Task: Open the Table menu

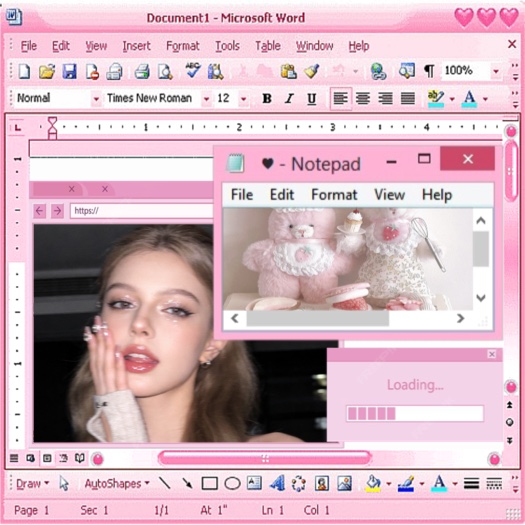Action: (x=268, y=46)
